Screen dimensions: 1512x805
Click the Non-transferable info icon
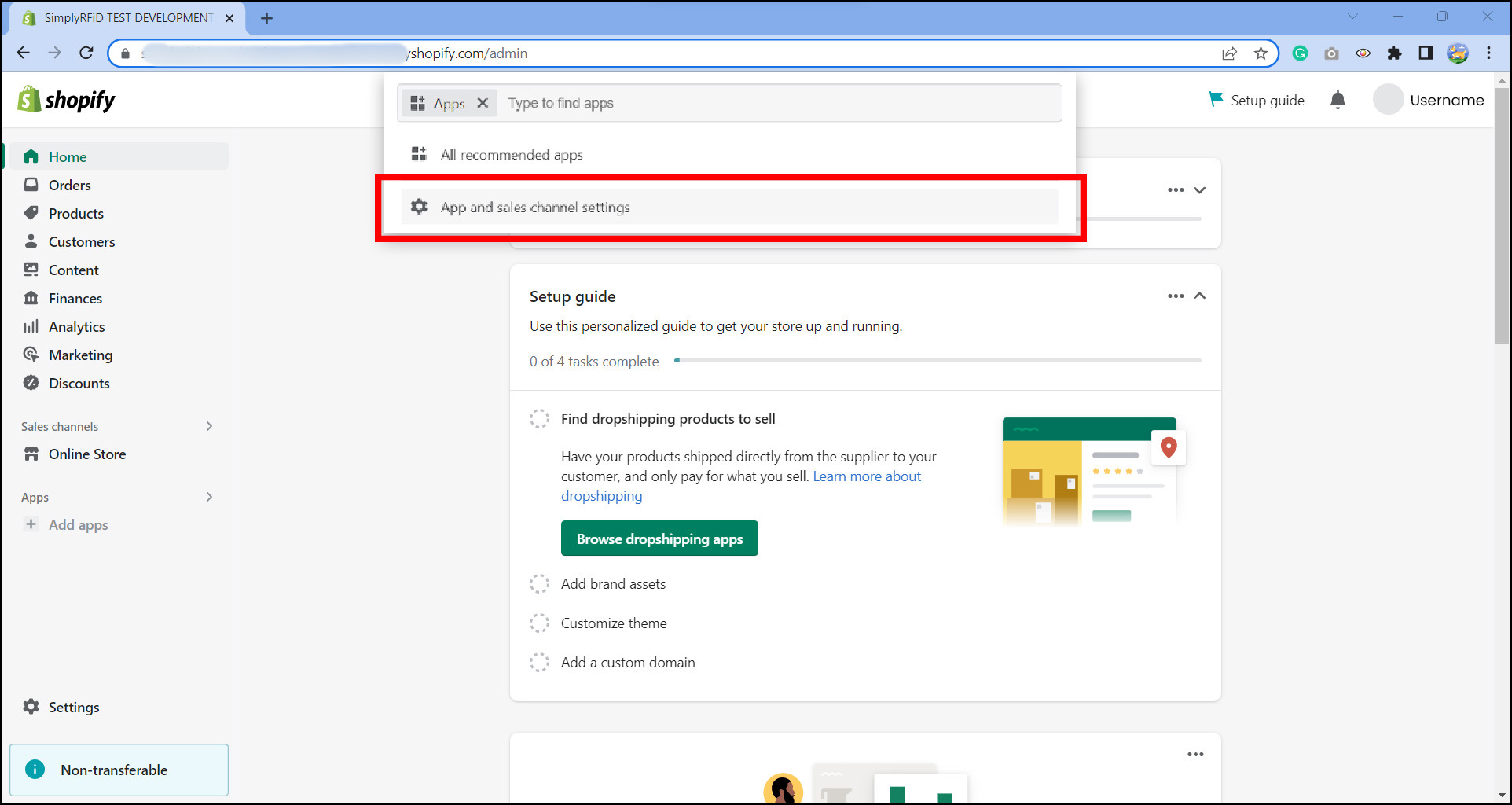tap(35, 770)
